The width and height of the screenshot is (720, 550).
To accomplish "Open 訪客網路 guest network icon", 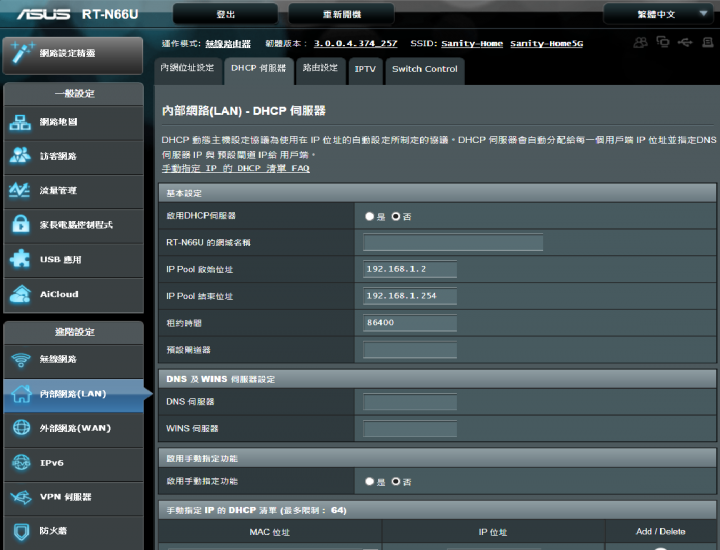I will (x=20, y=156).
